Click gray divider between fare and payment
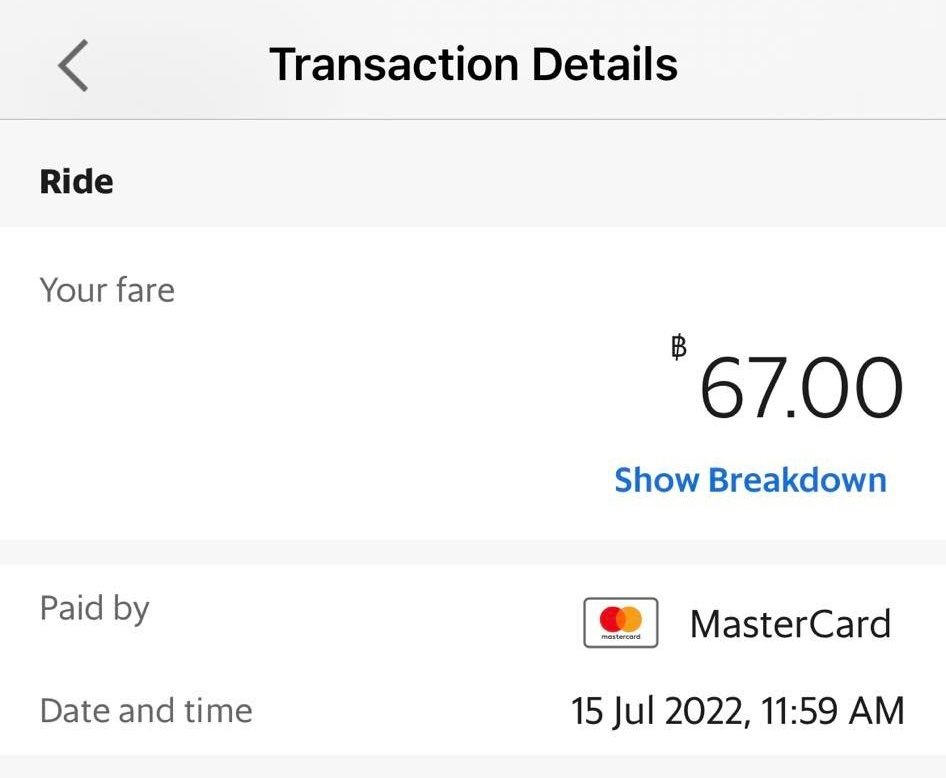946x778 pixels. point(473,552)
